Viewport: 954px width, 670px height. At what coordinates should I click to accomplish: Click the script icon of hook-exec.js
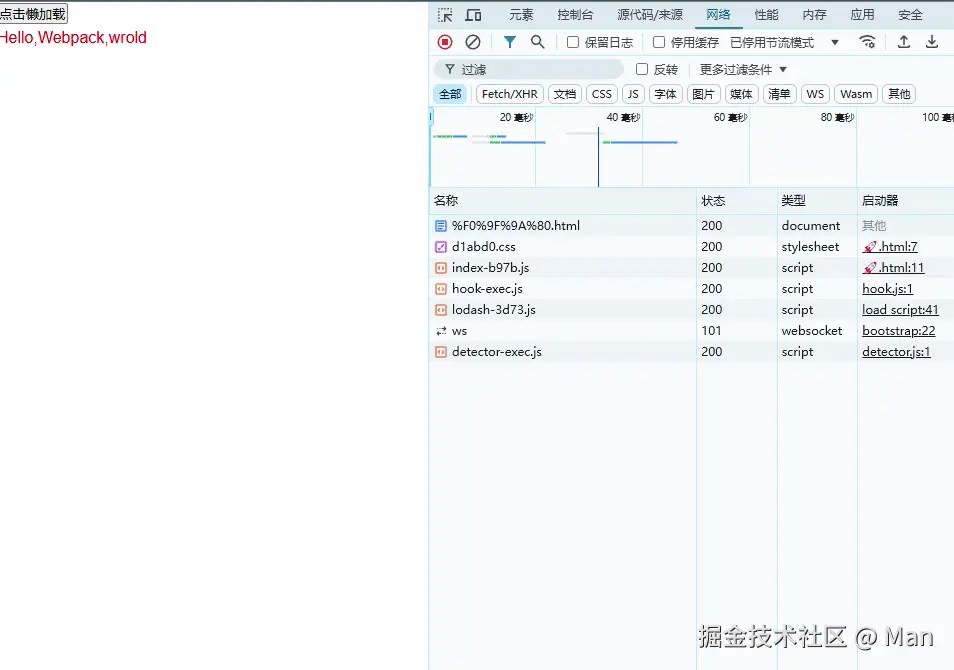tap(441, 289)
